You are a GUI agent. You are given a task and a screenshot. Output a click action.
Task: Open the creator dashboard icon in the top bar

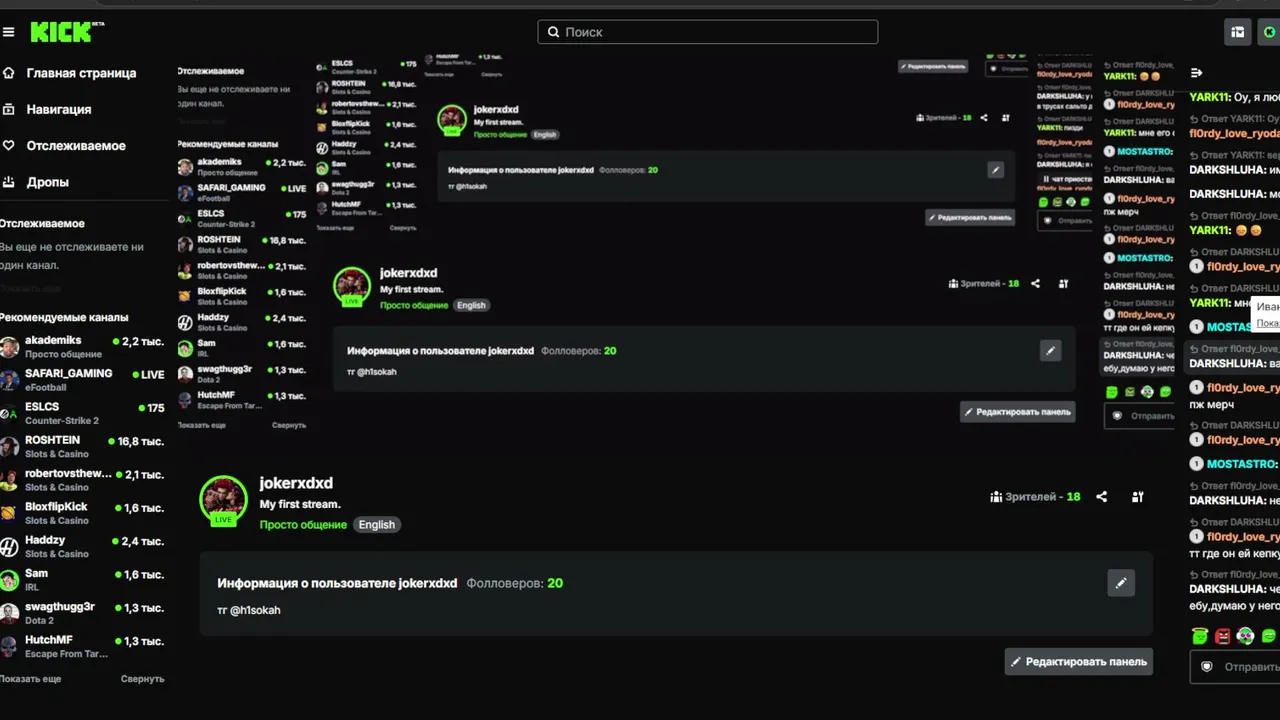[1238, 32]
